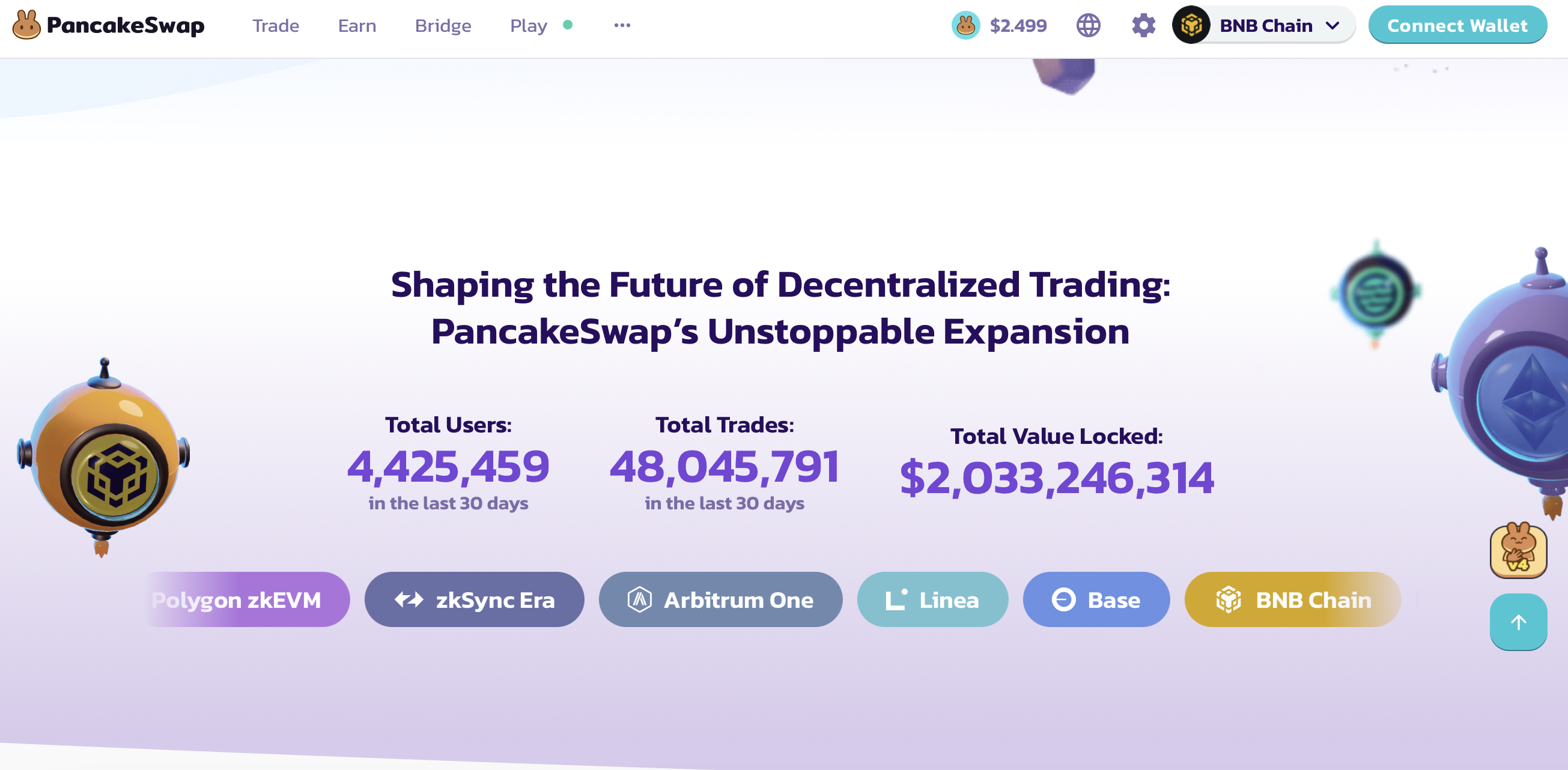Click the CAKE price display showing $2.499
1568x770 pixels.
[x=1018, y=25]
